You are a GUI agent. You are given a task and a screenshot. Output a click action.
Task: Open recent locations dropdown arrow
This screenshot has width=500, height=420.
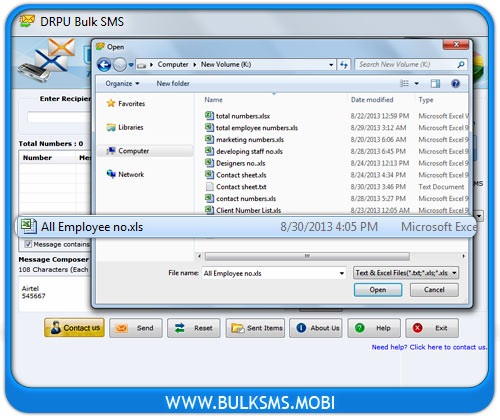click(x=131, y=65)
